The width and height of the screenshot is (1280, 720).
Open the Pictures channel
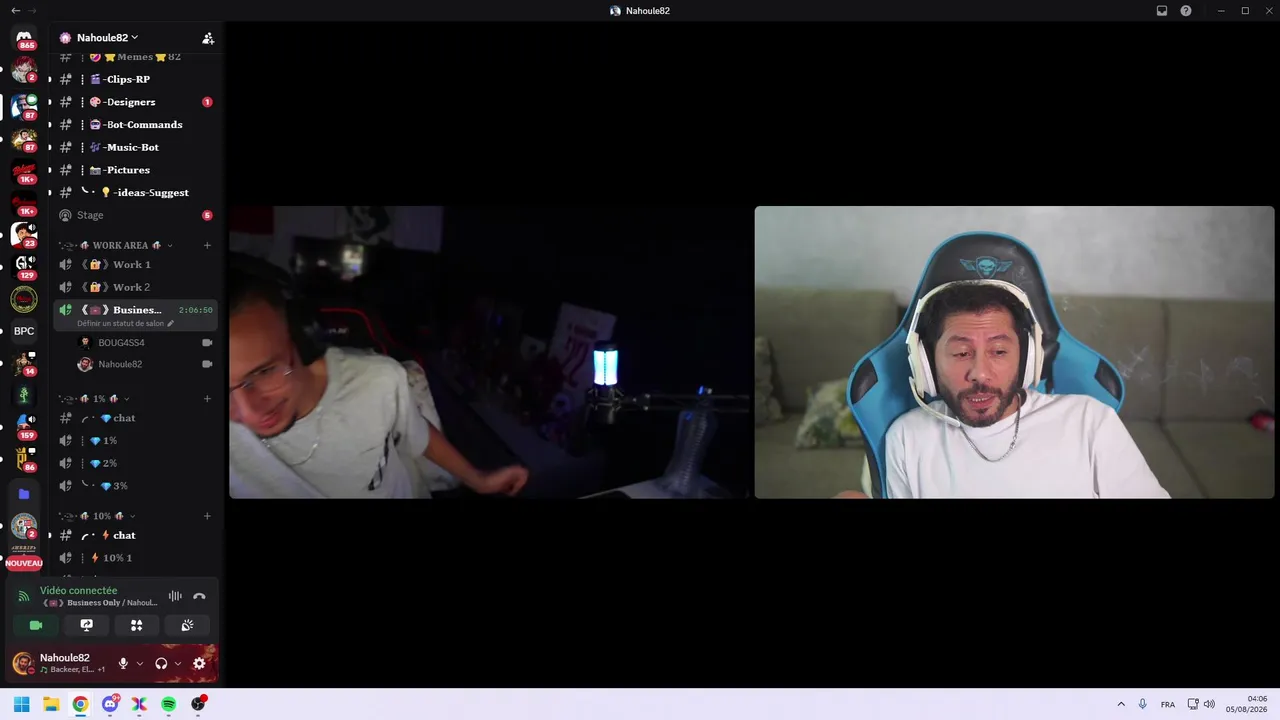(x=135, y=170)
